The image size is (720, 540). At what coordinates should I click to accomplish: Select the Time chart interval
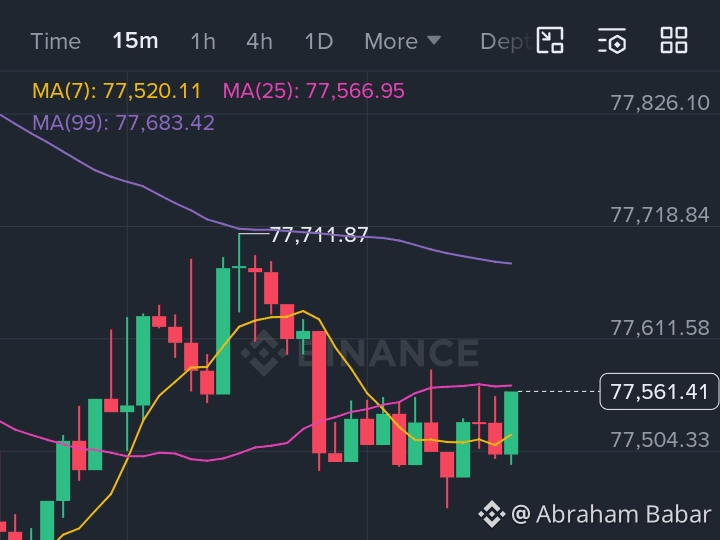click(56, 41)
